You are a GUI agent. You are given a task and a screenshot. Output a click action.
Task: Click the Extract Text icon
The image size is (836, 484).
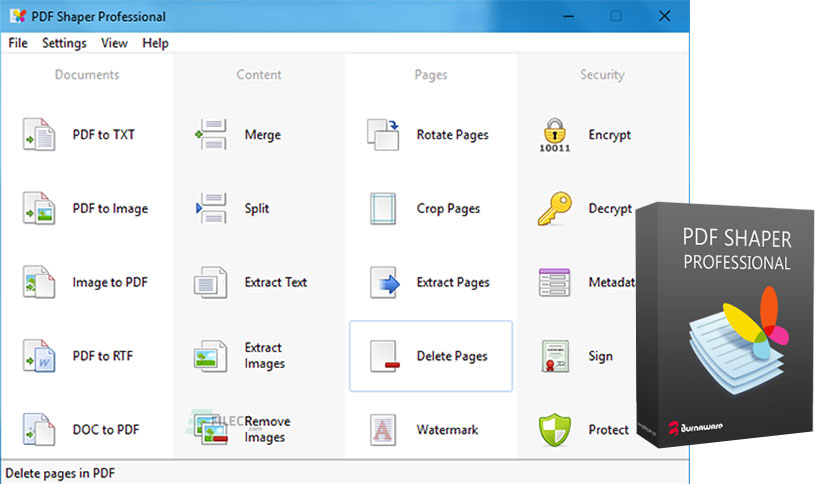click(211, 282)
